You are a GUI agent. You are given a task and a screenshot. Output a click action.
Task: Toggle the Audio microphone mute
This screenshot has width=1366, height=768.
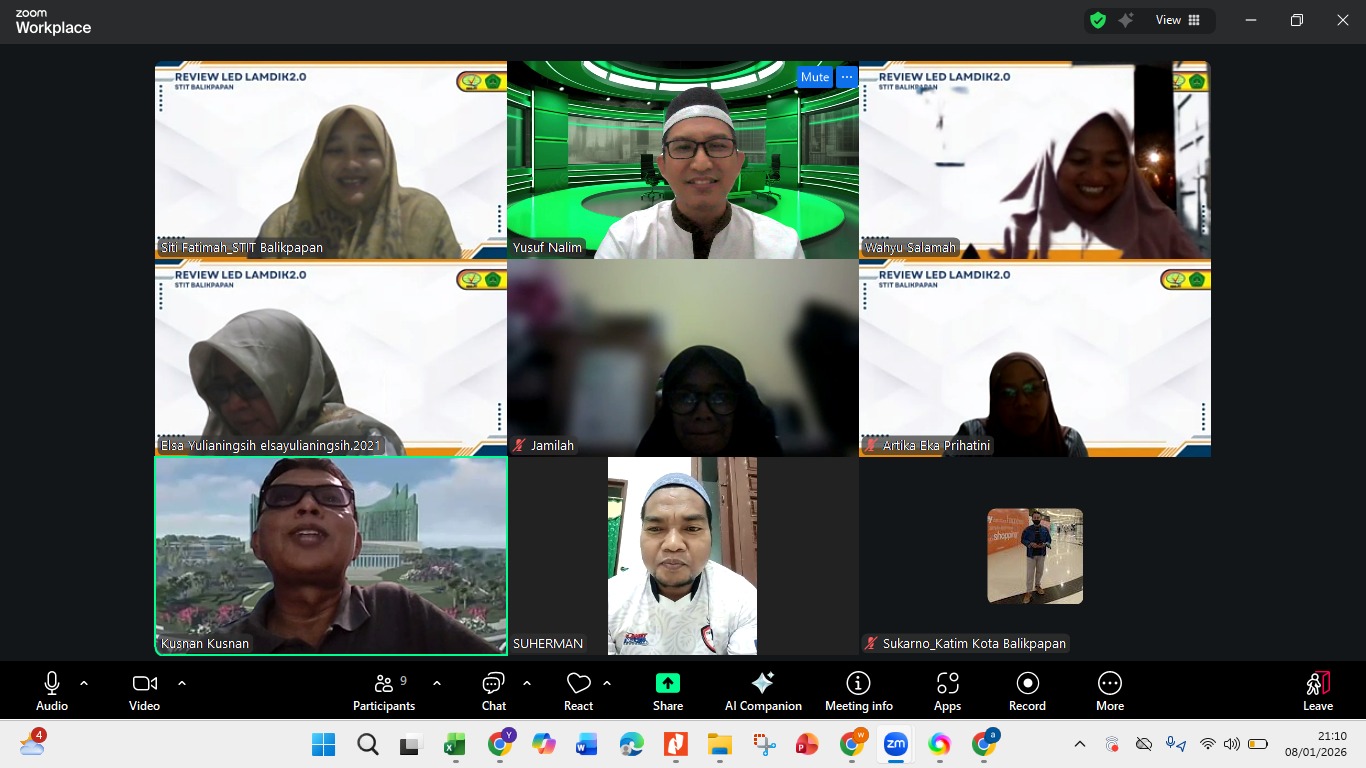[52, 691]
